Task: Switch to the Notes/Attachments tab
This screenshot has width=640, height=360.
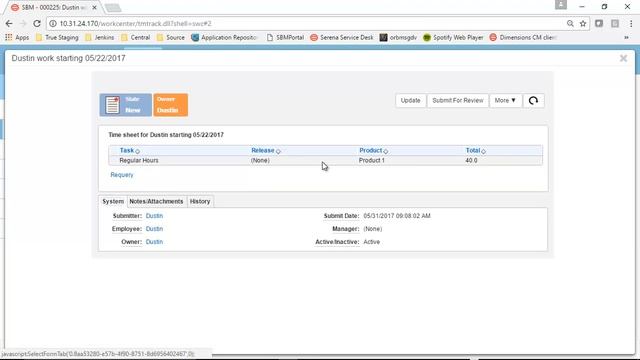Action: pyautogui.click(x=156, y=201)
